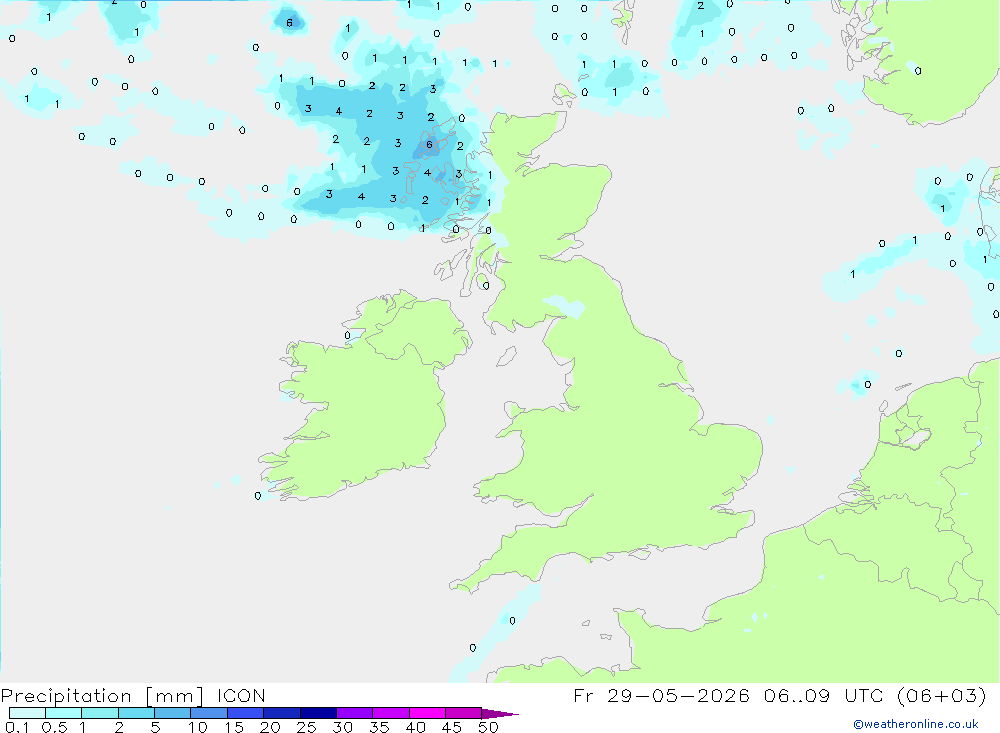The image size is (1000, 733).
Task: Click the "06..09" time range text
Action: coord(797,695)
